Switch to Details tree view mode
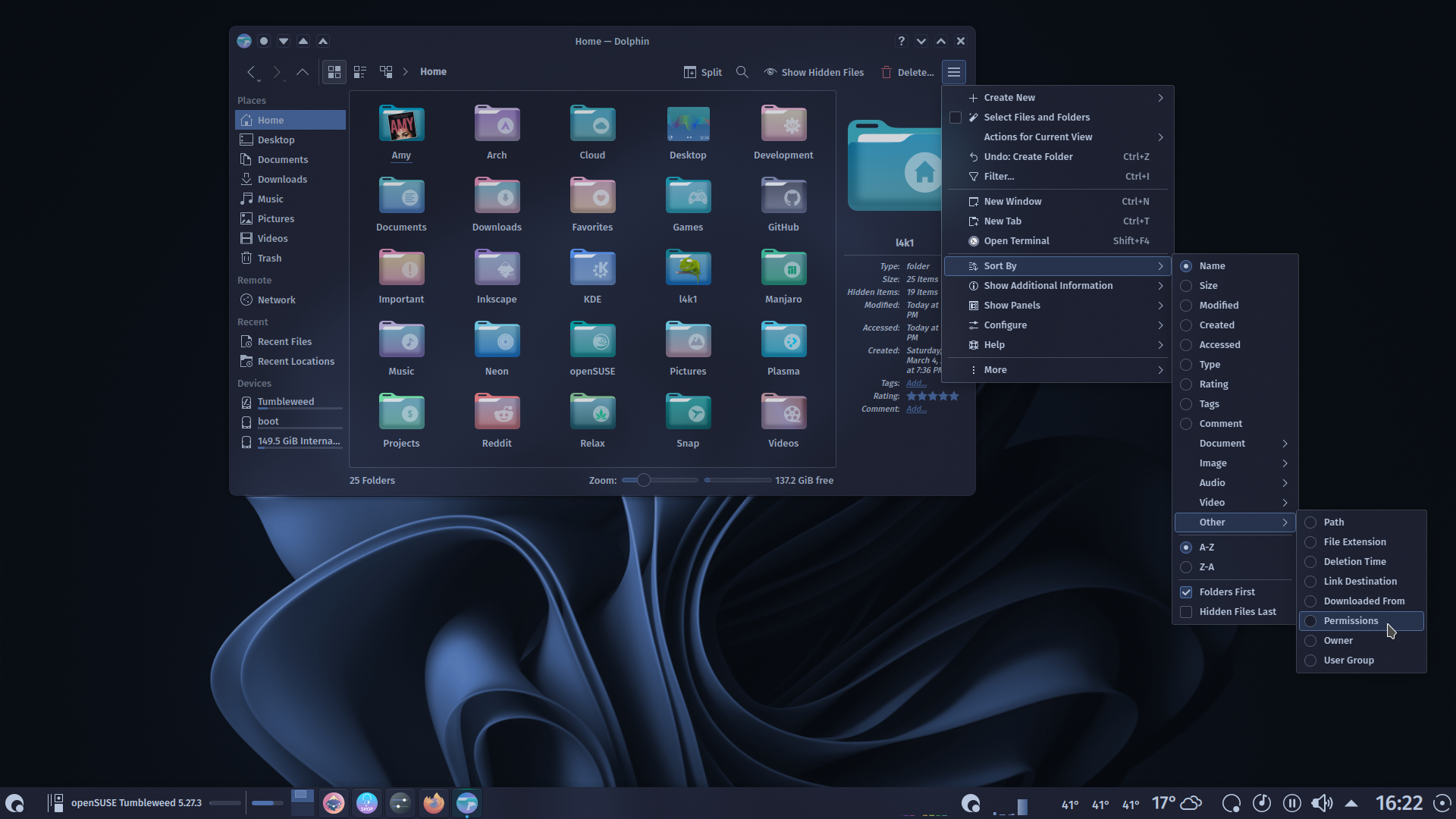The width and height of the screenshot is (1456, 819). pyautogui.click(x=386, y=72)
